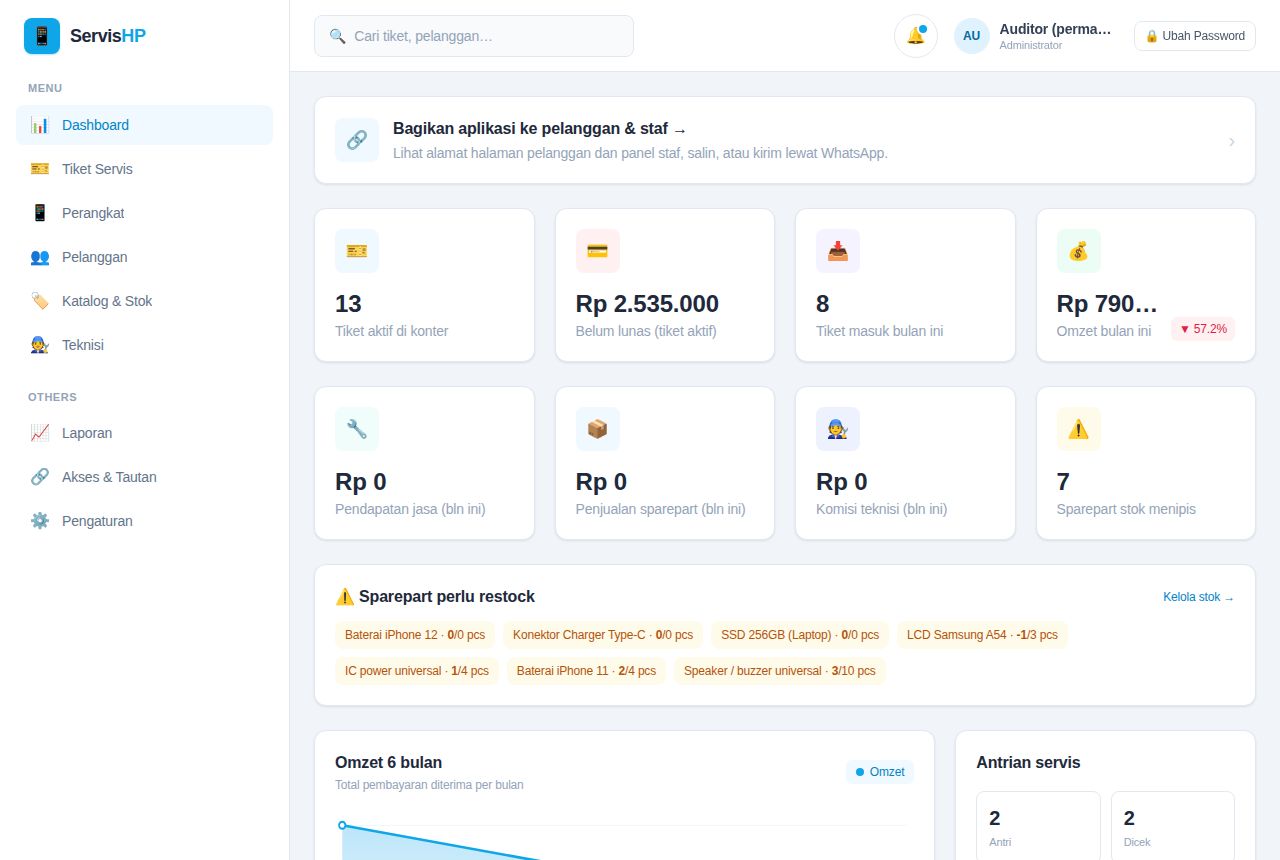Click credit card icon on Belum lunas card
Screen dimensions: 1280x860
click(598, 251)
